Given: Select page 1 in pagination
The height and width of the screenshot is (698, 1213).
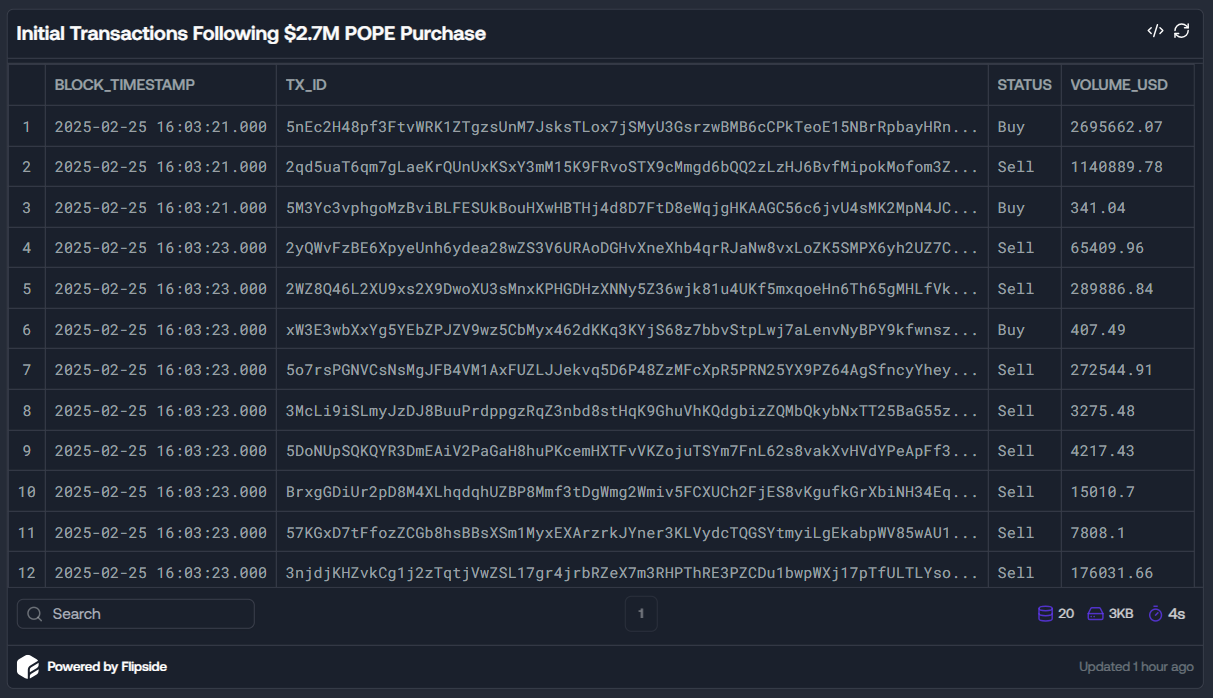Looking at the screenshot, I should pos(641,613).
